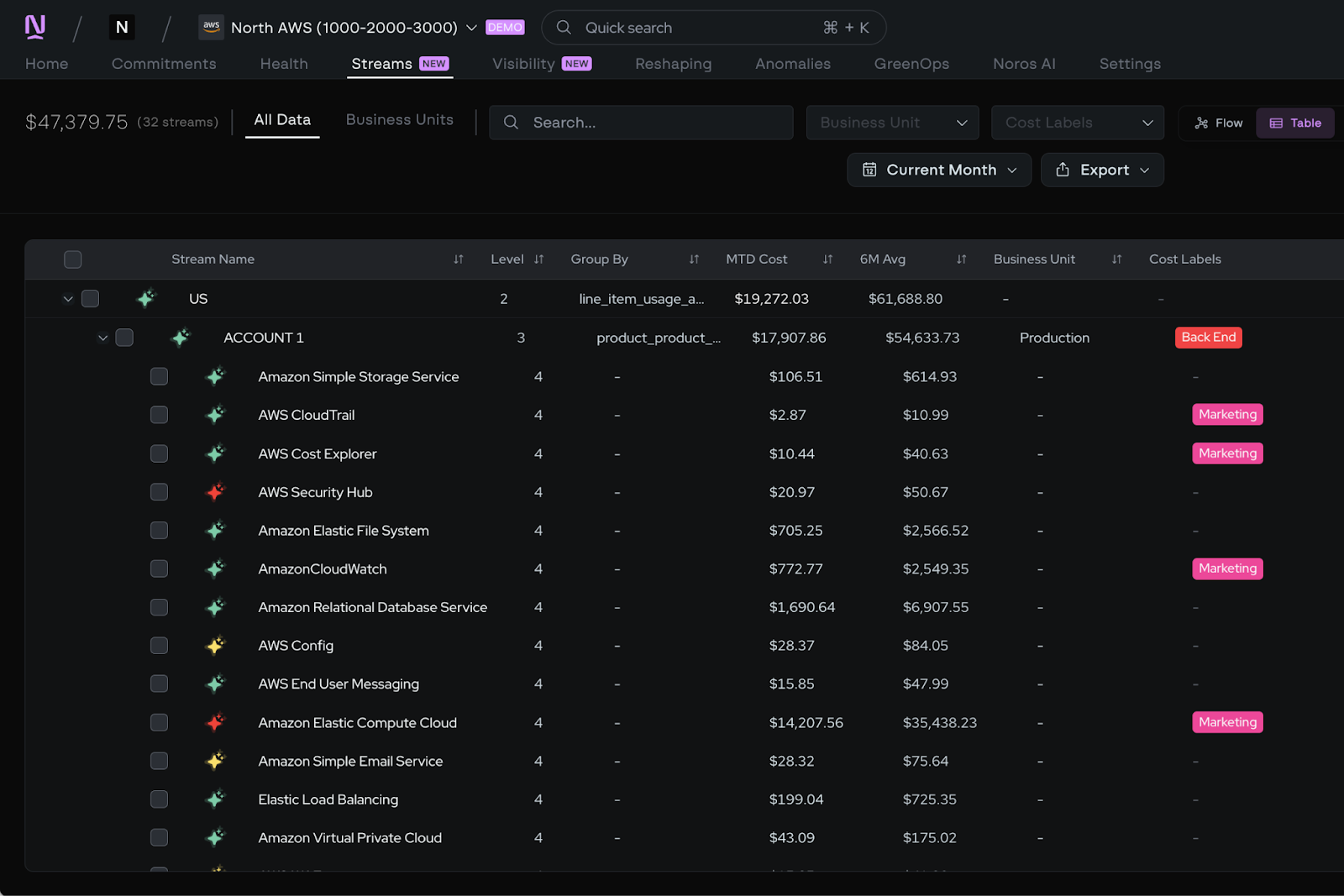The image size is (1344, 896).
Task: Click the AWS icon beside North AWS account name
Action: pos(212,27)
